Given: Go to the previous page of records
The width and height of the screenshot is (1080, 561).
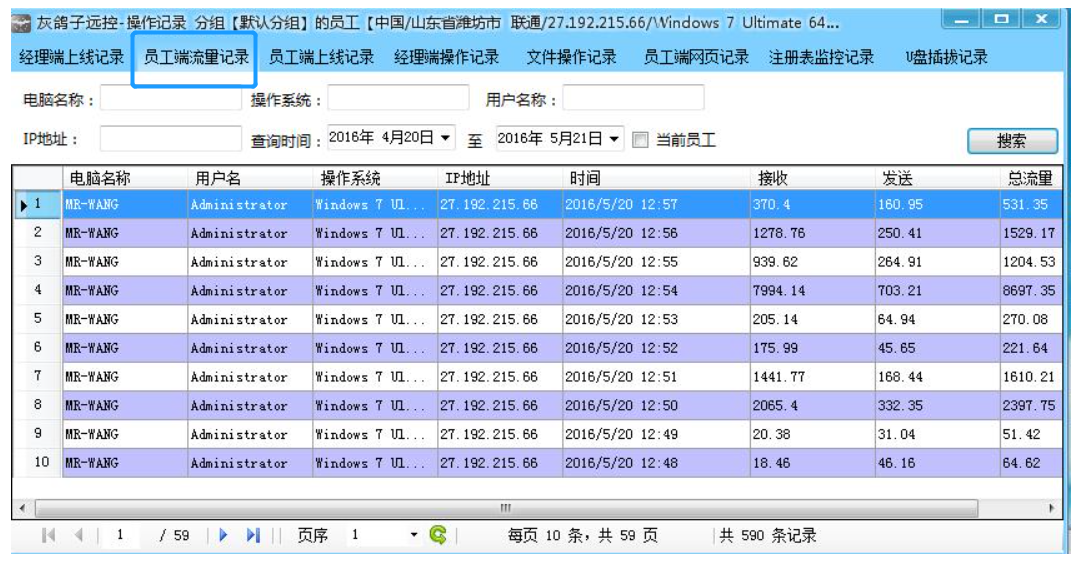Looking at the screenshot, I should point(78,536).
